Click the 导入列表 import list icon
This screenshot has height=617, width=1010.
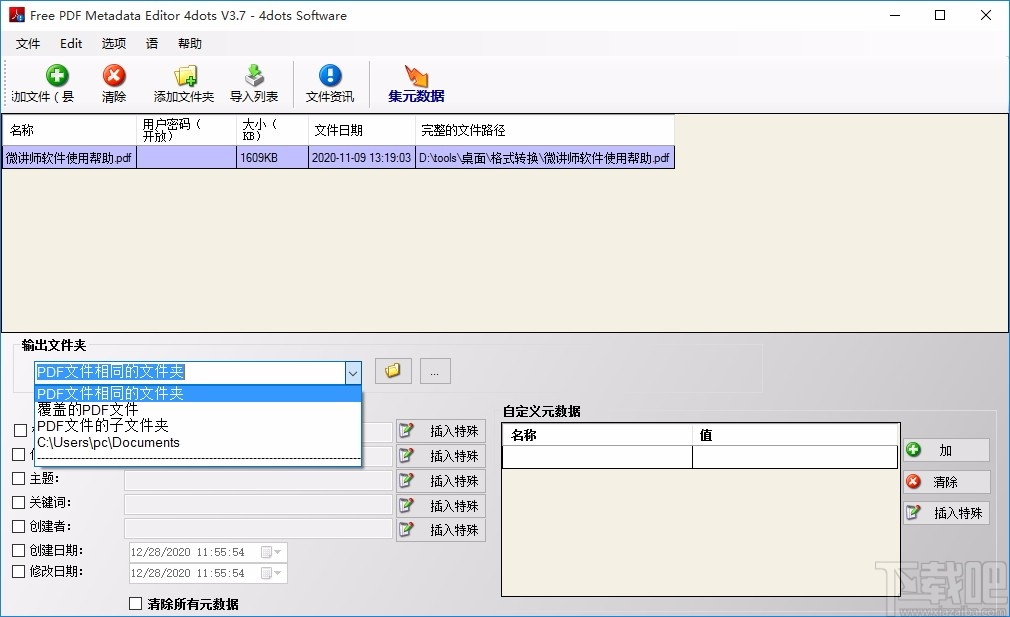[x=256, y=83]
